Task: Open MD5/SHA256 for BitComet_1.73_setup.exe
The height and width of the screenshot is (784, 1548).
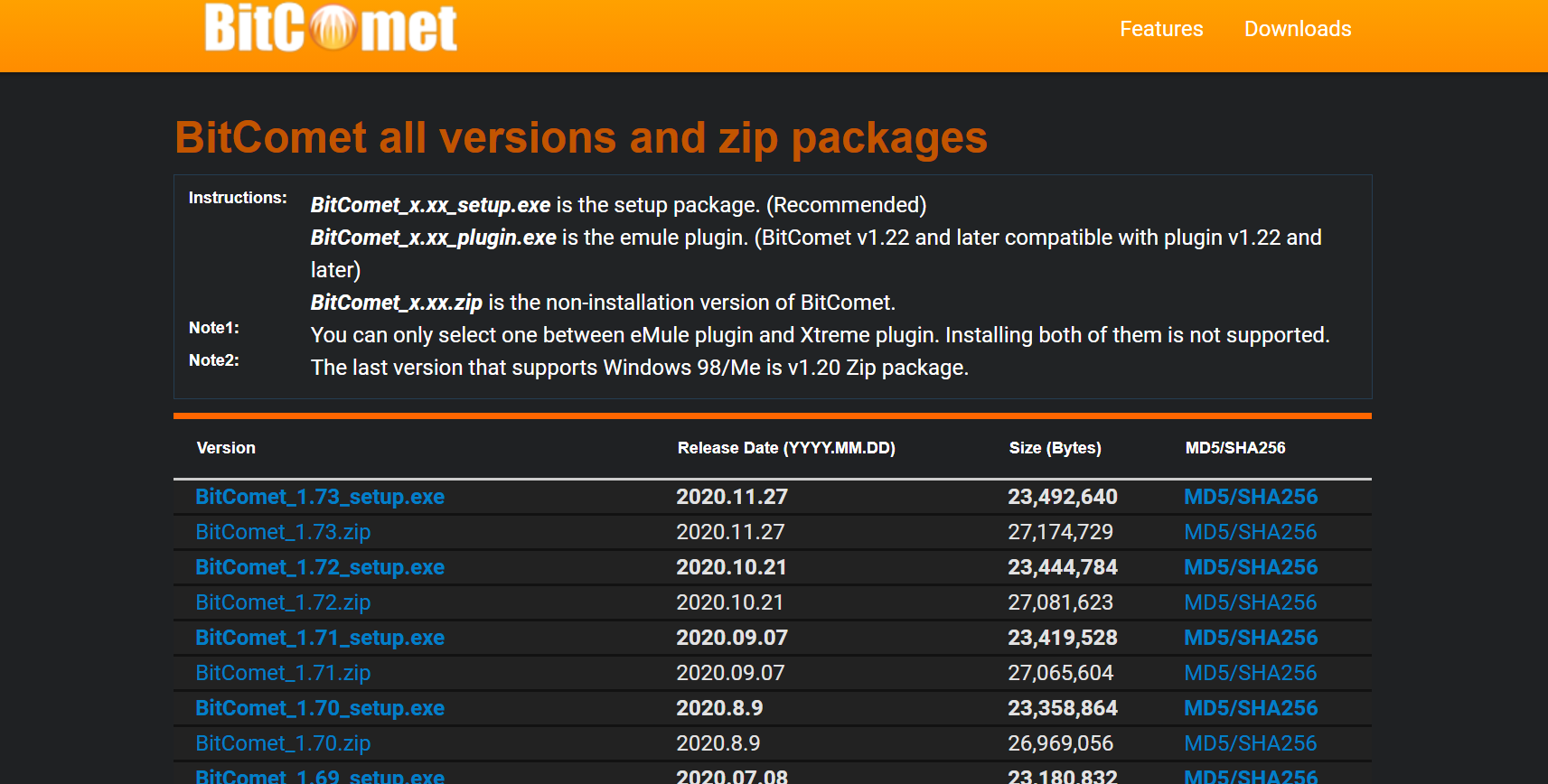Action: [1251, 497]
